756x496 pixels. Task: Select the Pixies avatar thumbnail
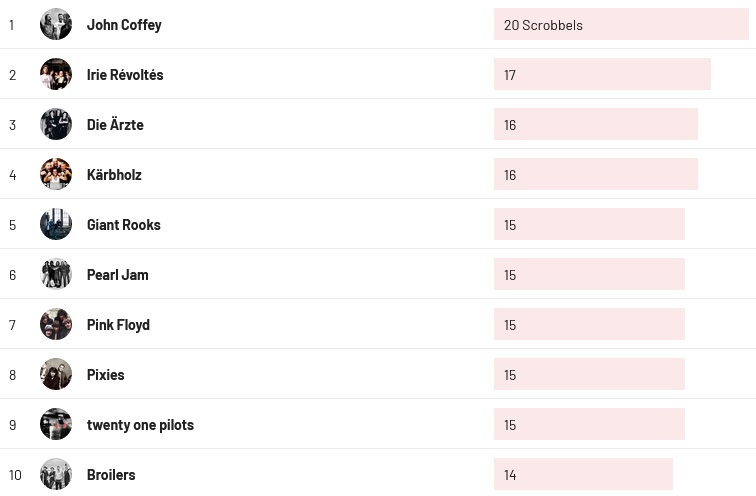(x=56, y=374)
